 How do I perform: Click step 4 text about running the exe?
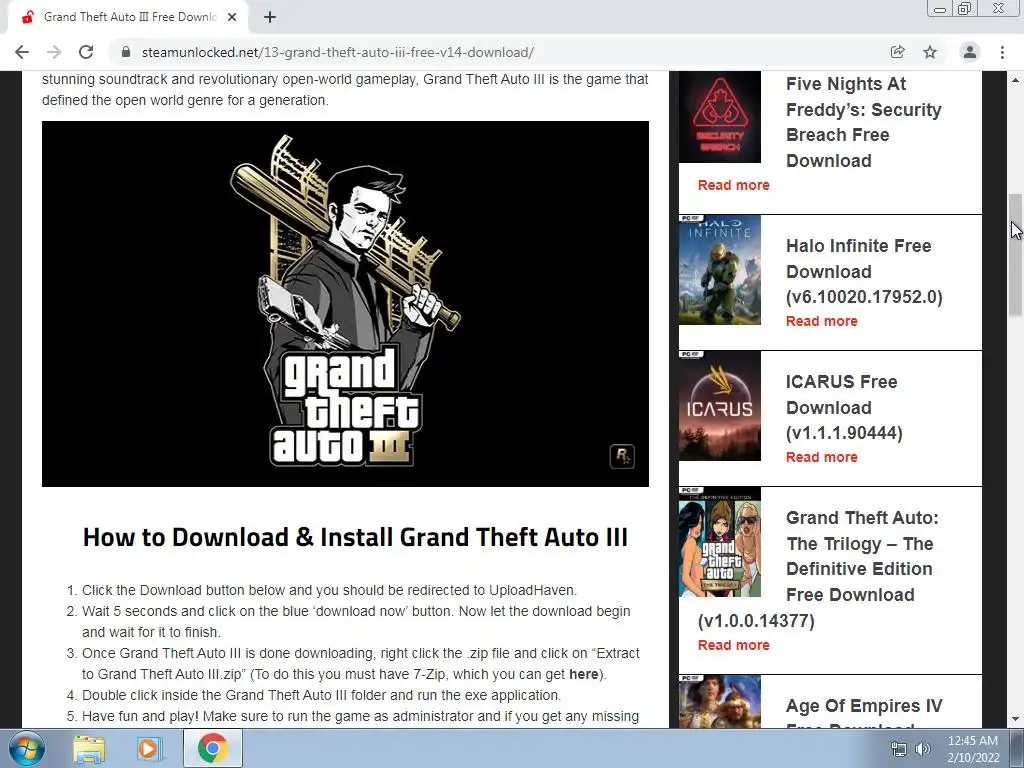tap(321, 695)
